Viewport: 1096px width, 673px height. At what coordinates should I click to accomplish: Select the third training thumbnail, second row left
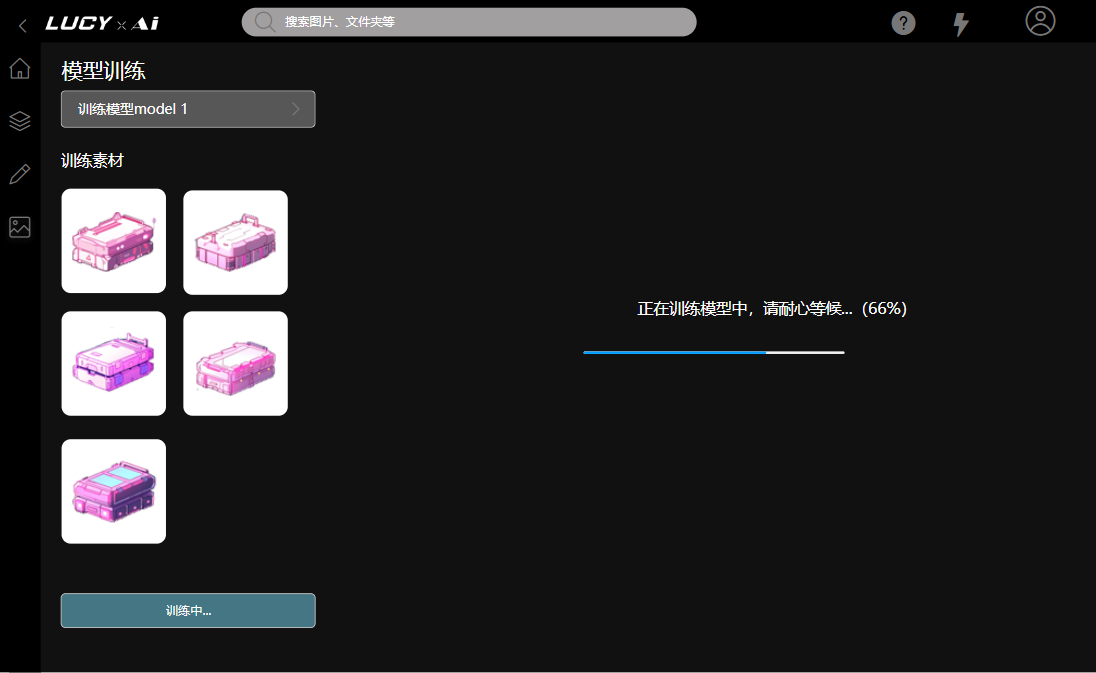114,363
